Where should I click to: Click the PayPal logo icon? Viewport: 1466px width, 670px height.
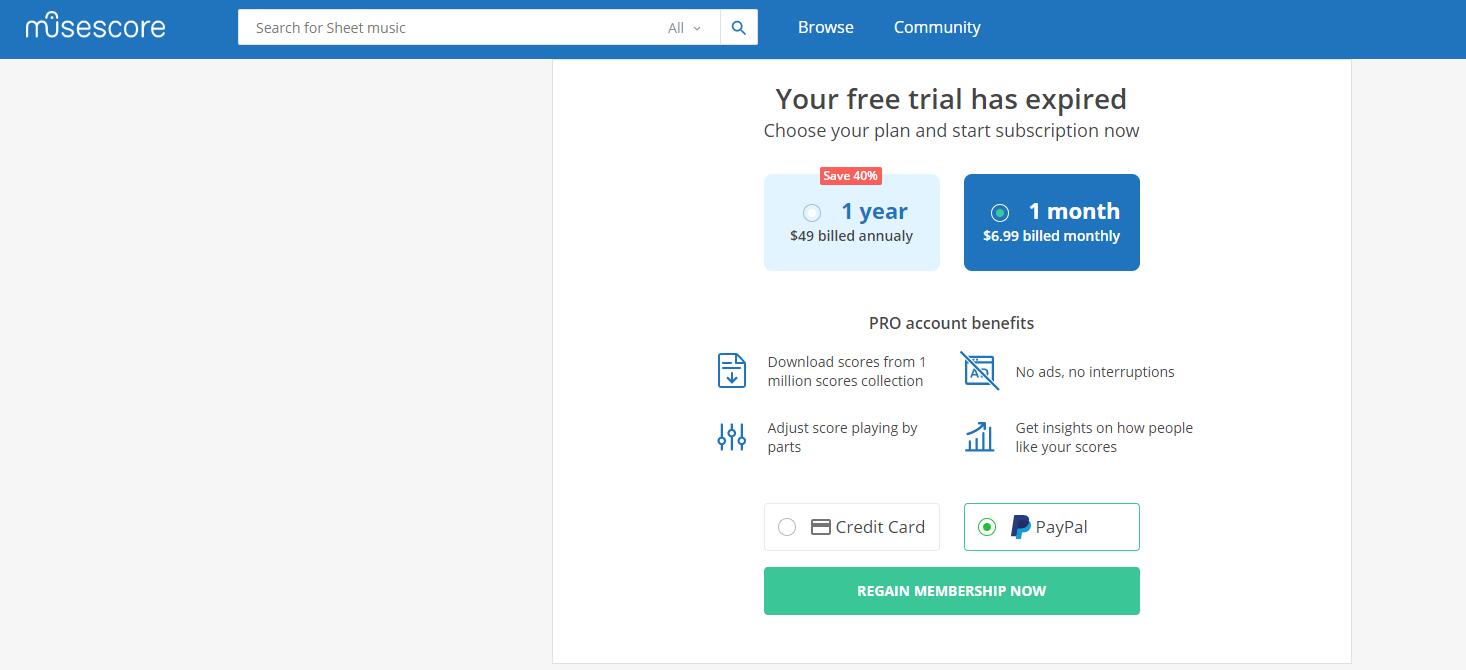click(x=1020, y=527)
